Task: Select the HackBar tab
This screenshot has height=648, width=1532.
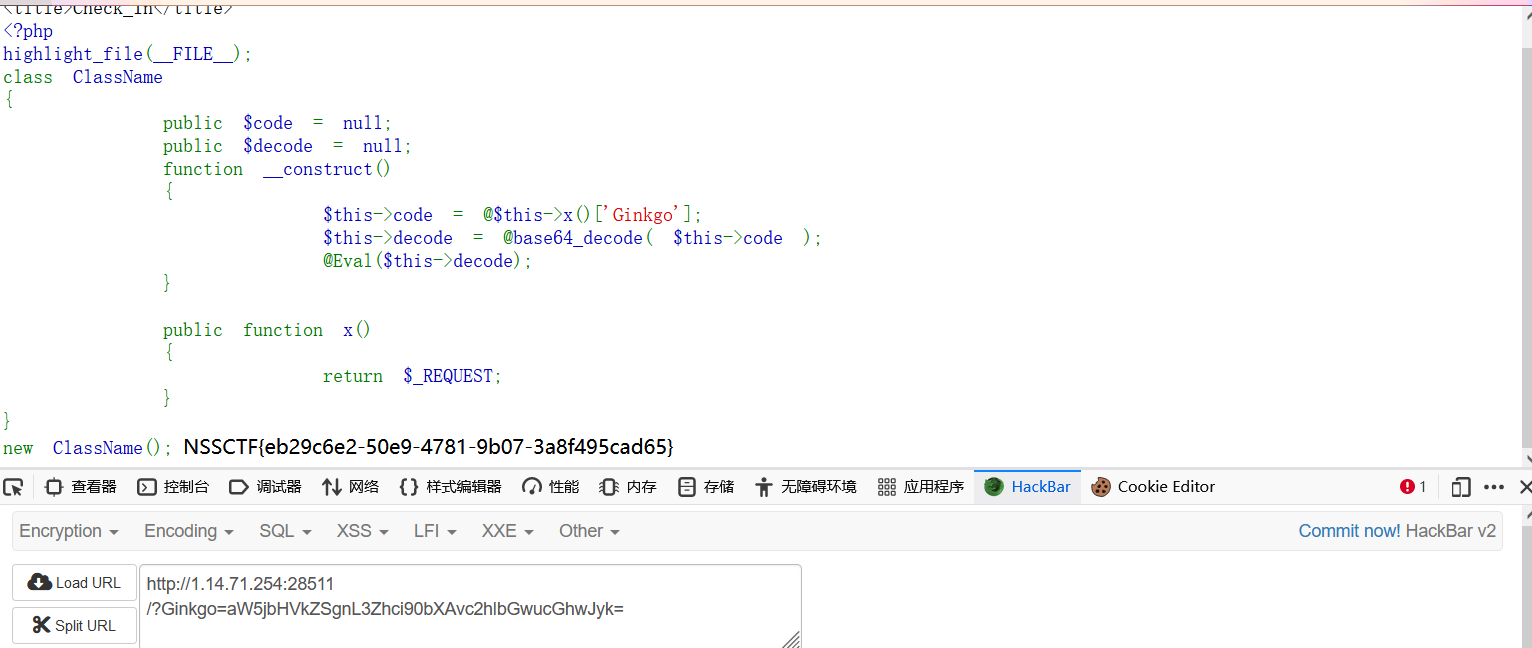Action: tap(1028, 487)
